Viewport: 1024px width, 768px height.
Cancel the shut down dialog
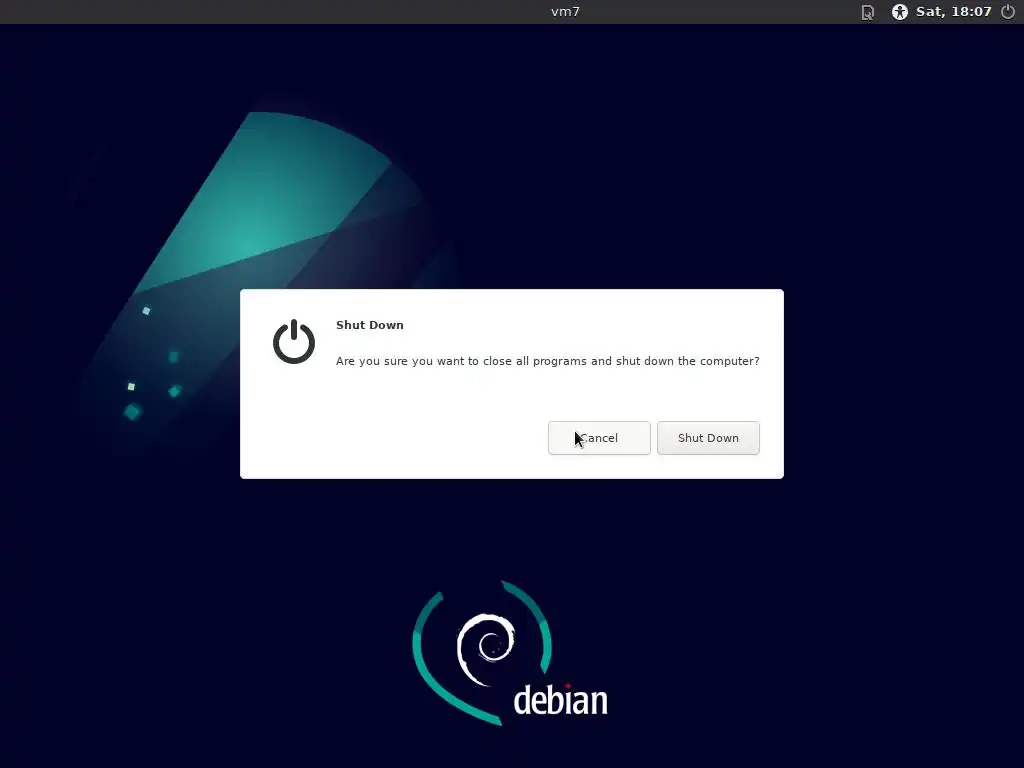[599, 438]
